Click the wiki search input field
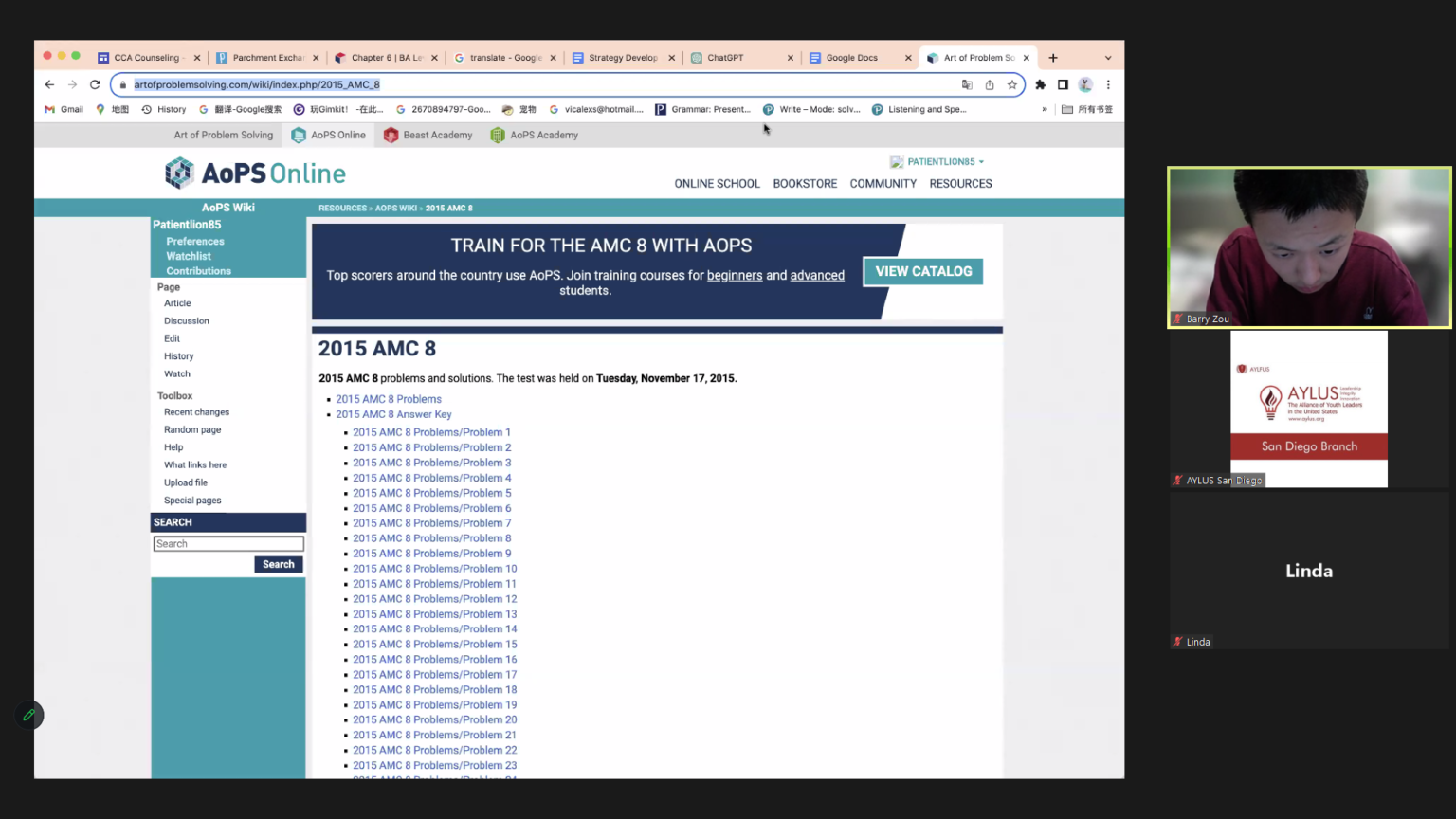 [228, 544]
